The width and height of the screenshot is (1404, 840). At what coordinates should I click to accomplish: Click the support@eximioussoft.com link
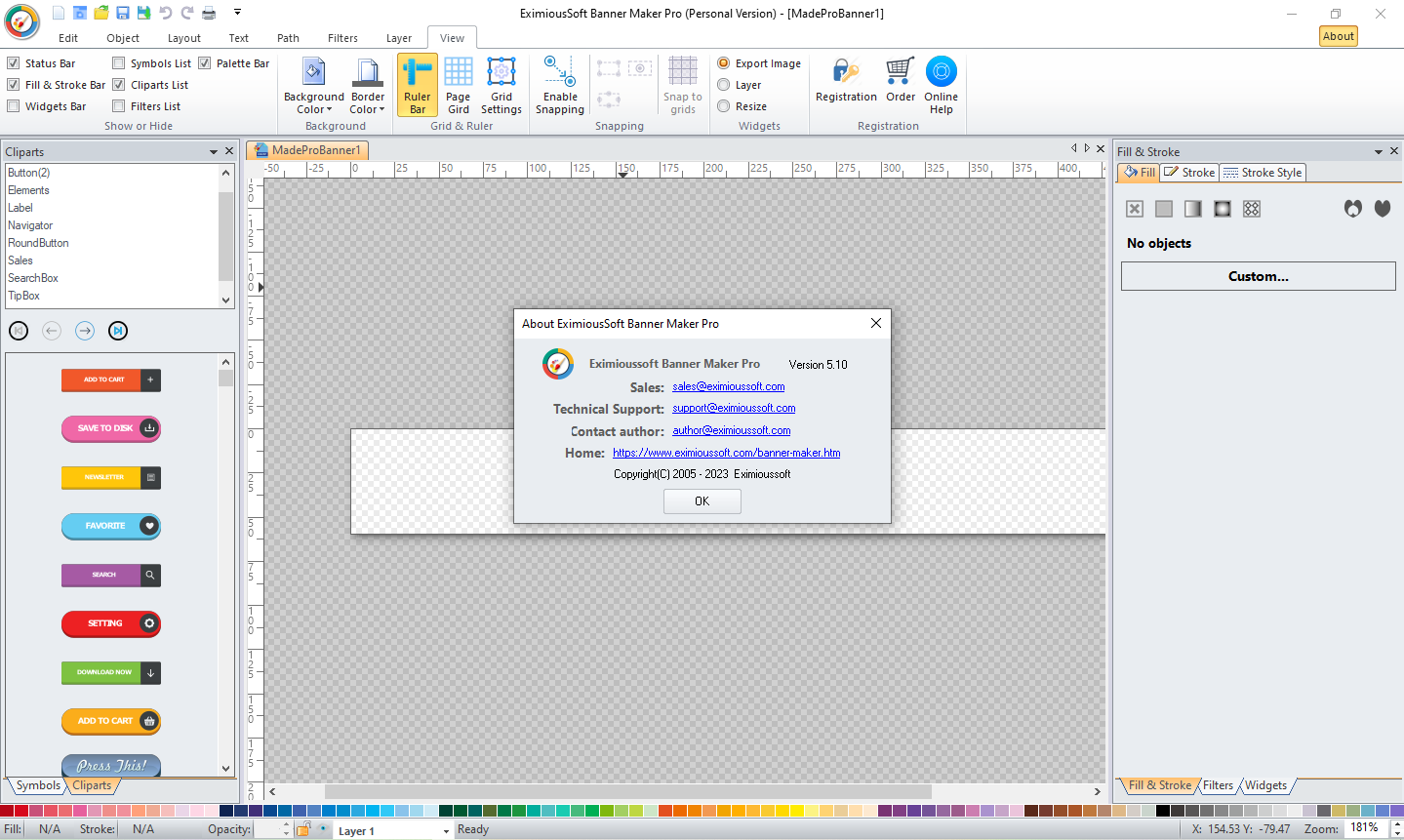[x=734, y=408]
